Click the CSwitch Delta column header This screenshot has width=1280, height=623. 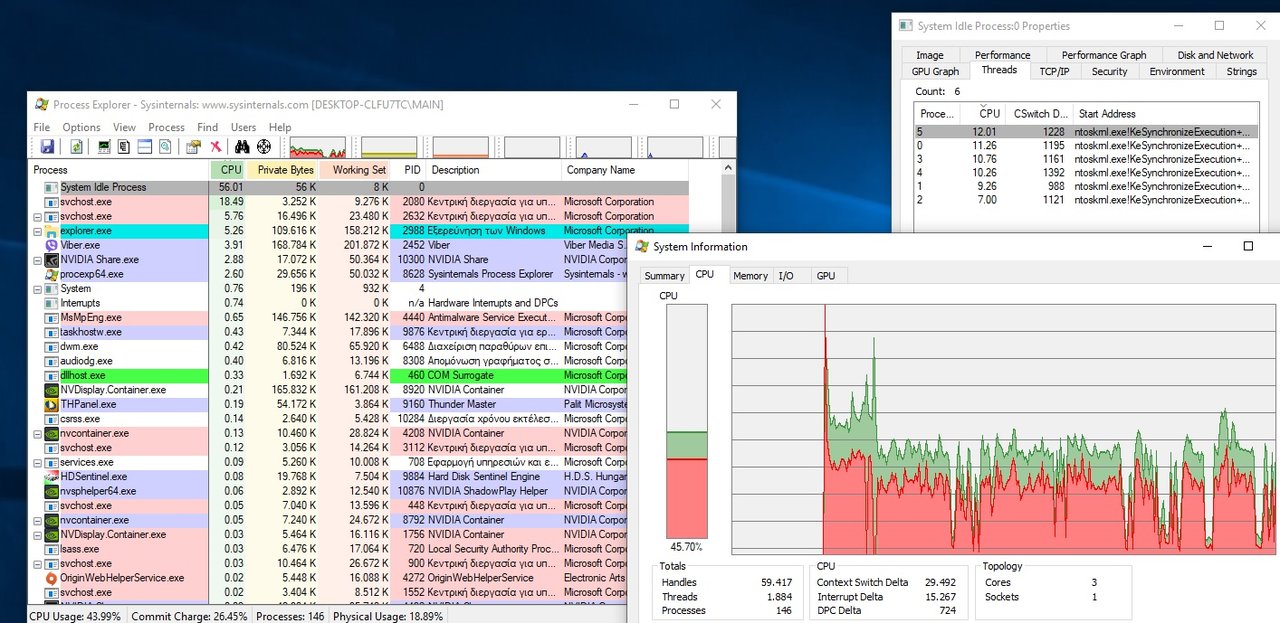[1038, 114]
